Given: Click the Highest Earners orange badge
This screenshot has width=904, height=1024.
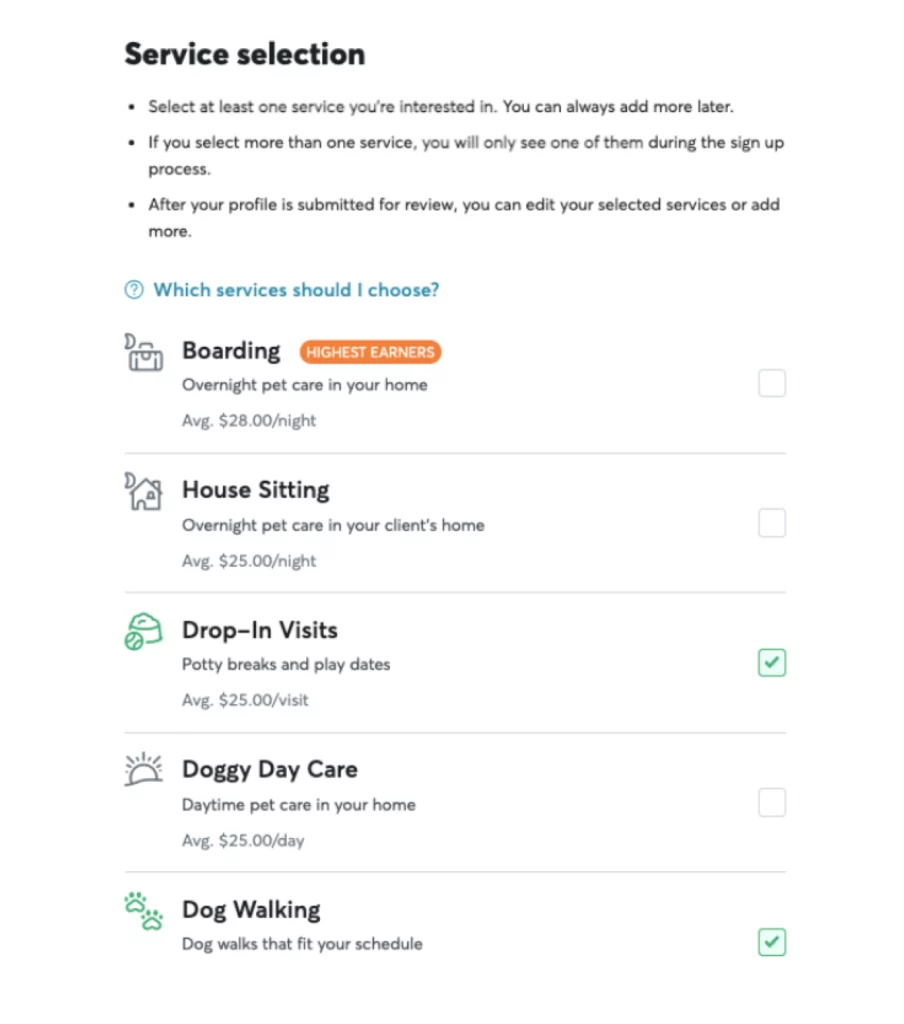Looking at the screenshot, I should pyautogui.click(x=370, y=352).
